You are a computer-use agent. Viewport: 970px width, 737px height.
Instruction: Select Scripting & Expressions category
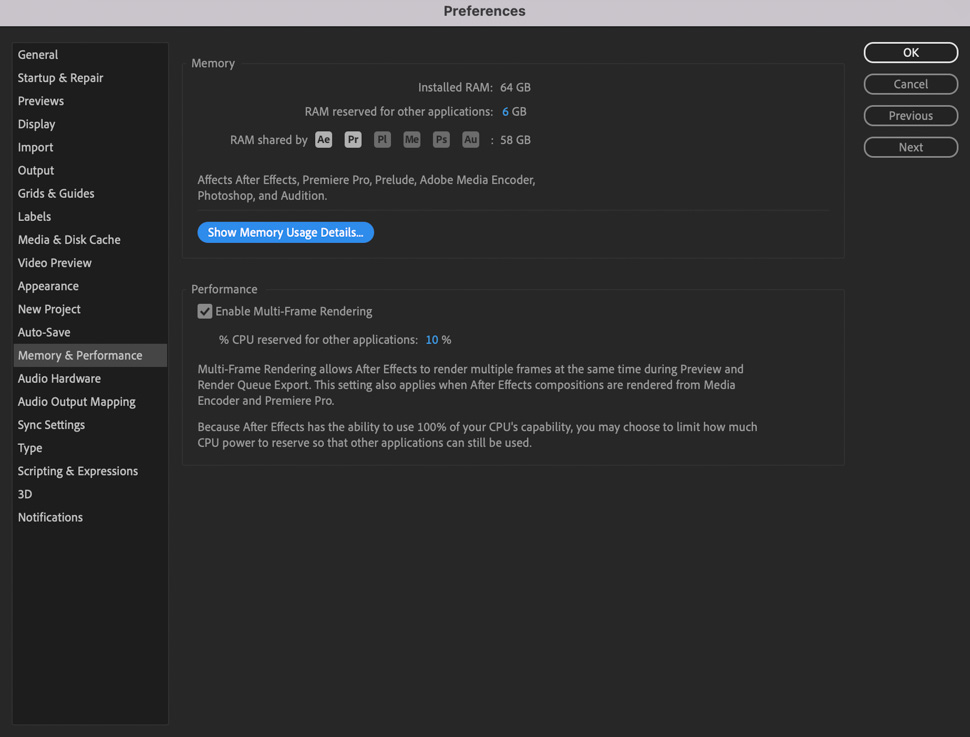pyautogui.click(x=90, y=471)
